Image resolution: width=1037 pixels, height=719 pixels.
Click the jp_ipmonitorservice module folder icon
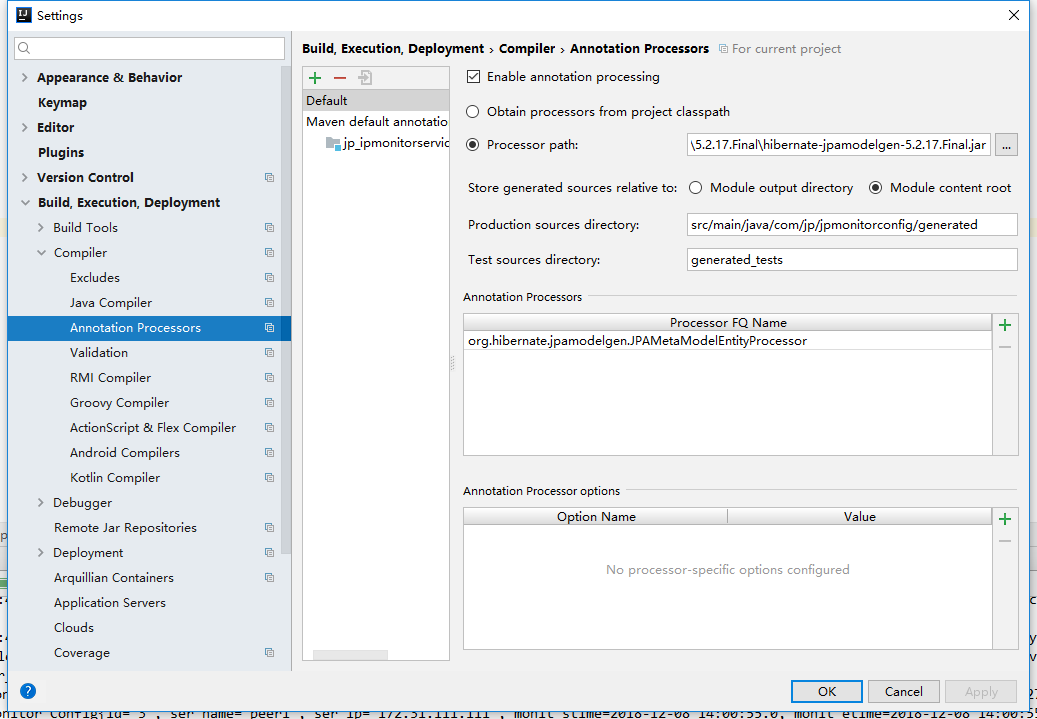click(x=333, y=143)
